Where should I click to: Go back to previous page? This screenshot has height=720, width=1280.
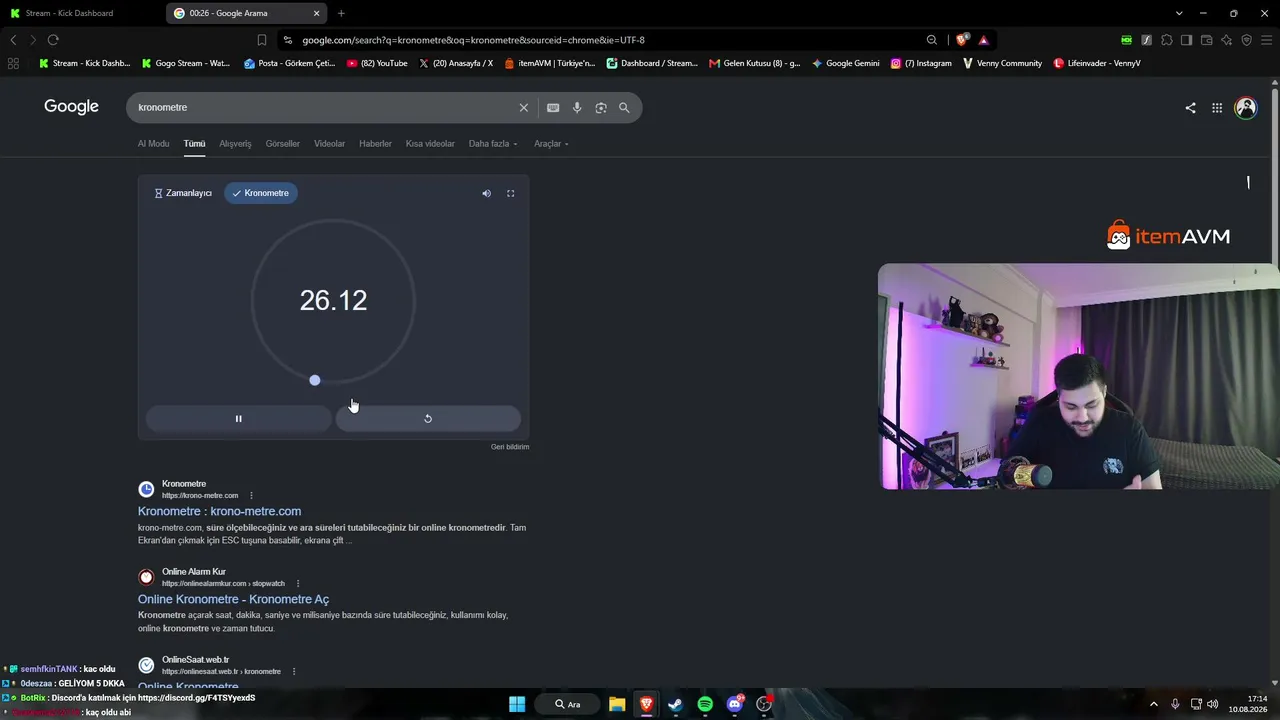point(13,40)
